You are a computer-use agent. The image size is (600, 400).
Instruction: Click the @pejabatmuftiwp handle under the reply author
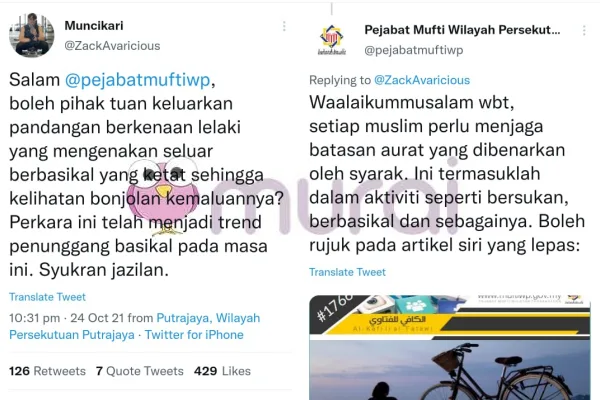point(414,50)
